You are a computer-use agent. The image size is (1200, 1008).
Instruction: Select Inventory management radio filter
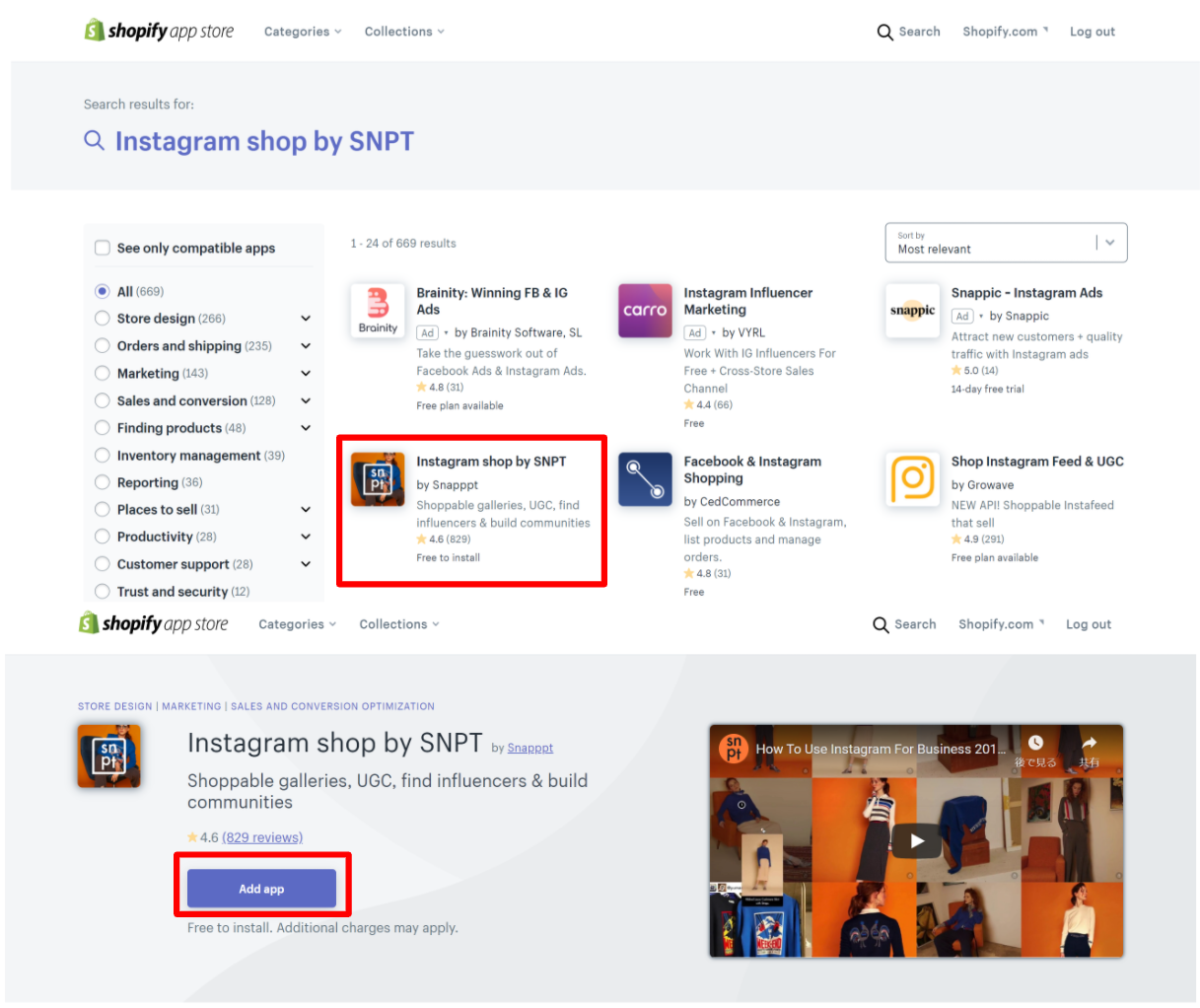(102, 455)
